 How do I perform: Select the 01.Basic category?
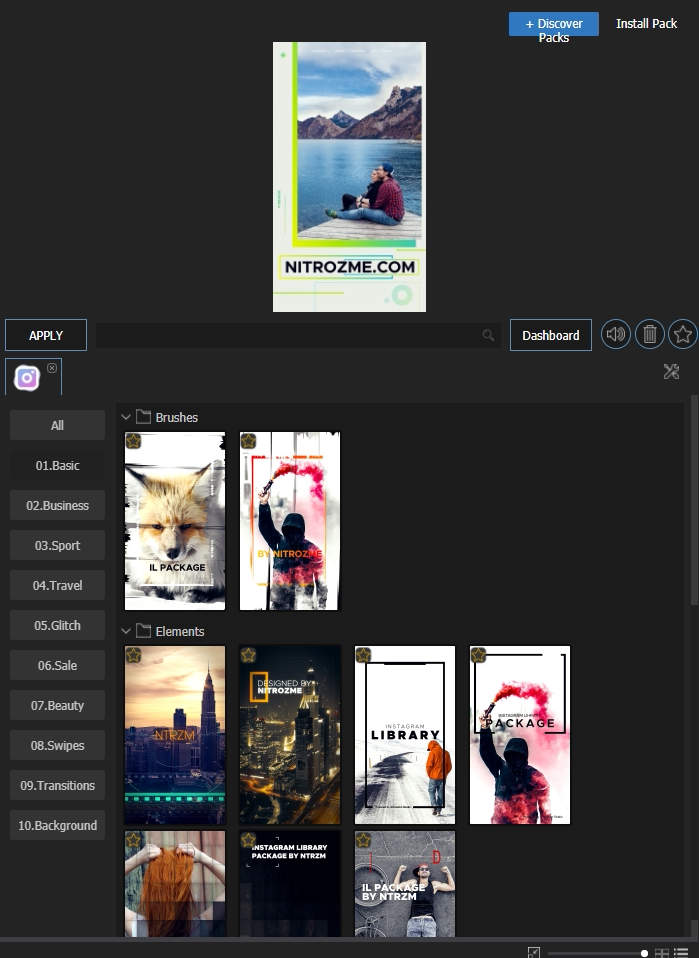(57, 465)
